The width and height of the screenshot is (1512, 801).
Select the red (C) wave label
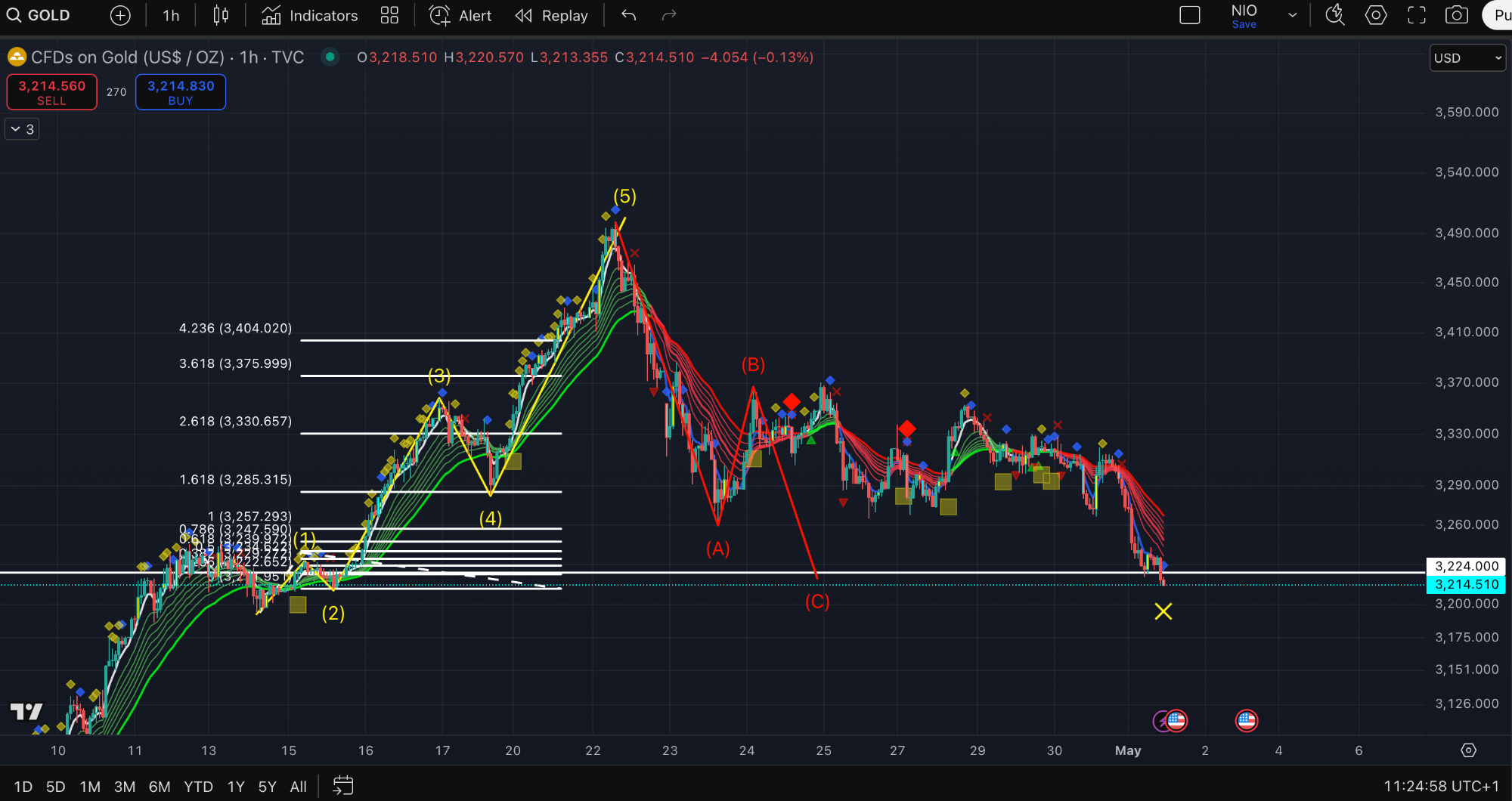[x=817, y=602]
